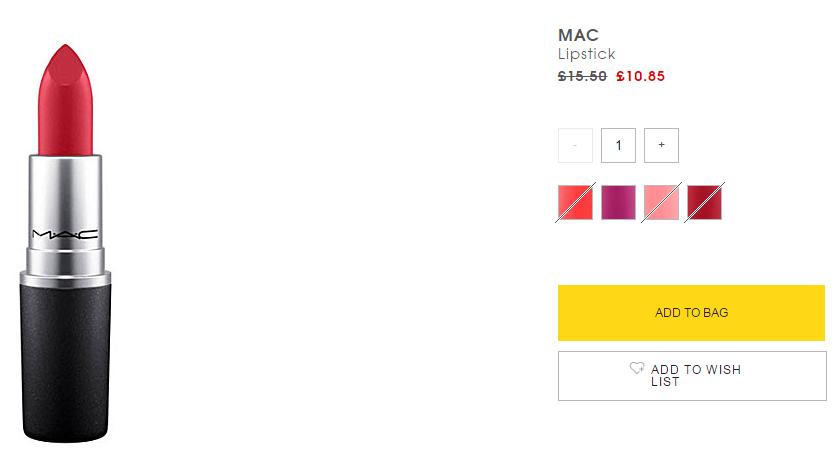This screenshot has width=838, height=468.
Task: Pick the light pink crossed-out shade swatch
Action: [x=661, y=203]
